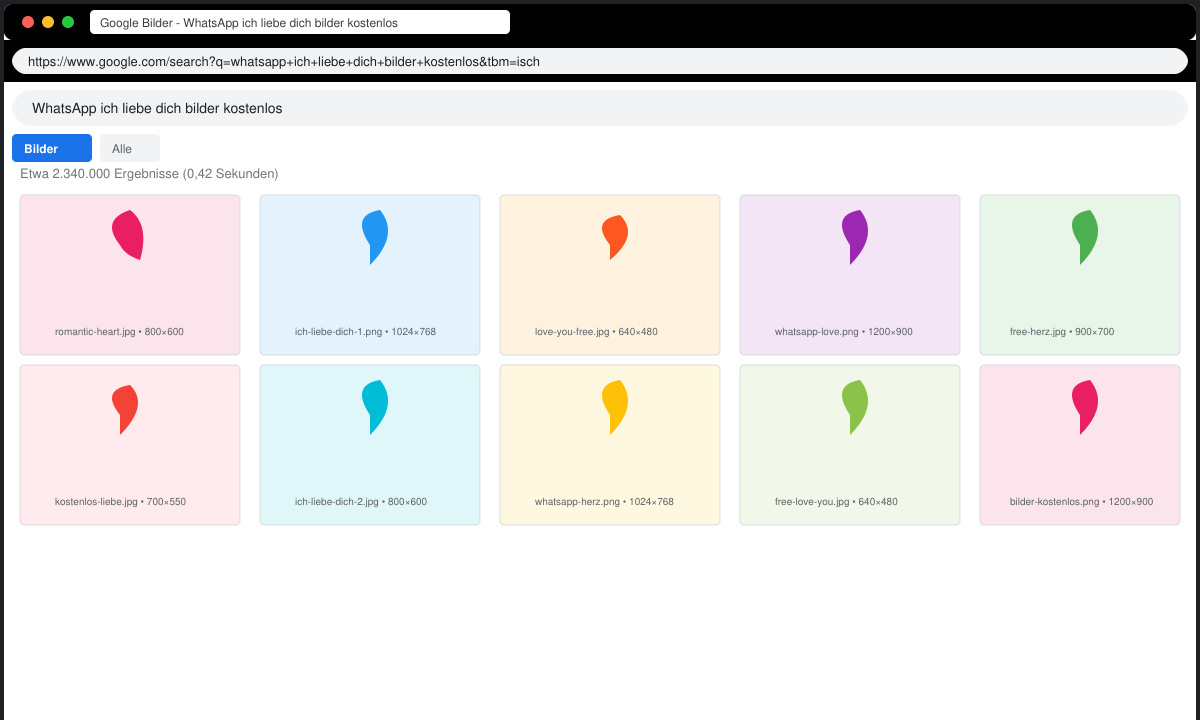Open the ich-liebe-dich-1.png result card
This screenshot has height=720, width=1200.
[370, 275]
